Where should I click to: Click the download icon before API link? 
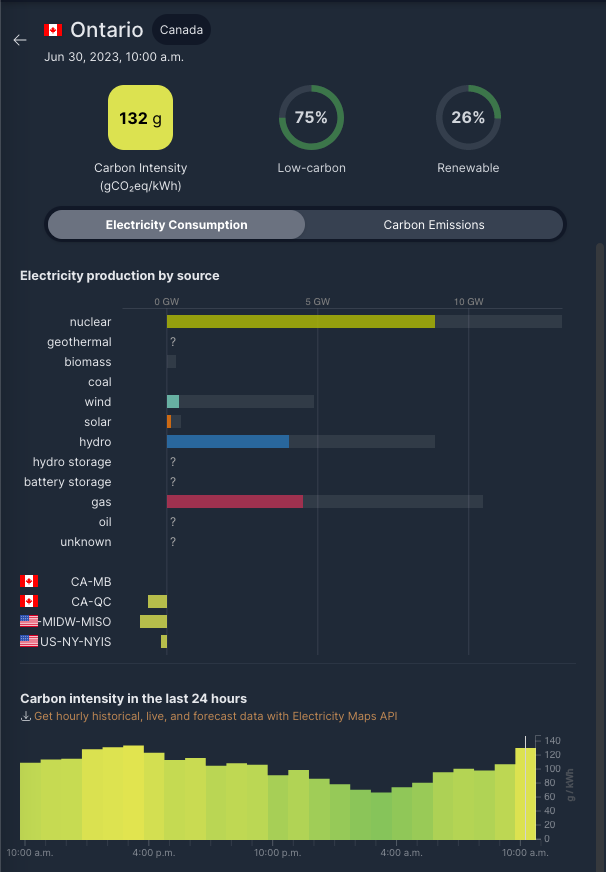26,716
